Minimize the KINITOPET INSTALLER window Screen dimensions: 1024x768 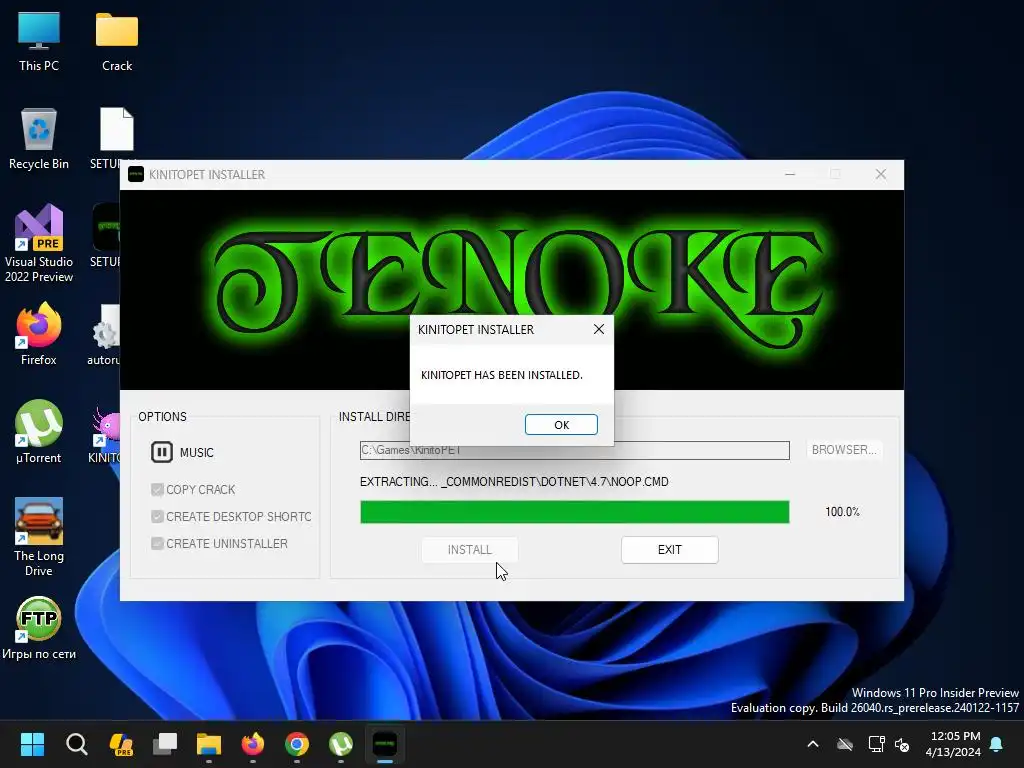point(790,174)
